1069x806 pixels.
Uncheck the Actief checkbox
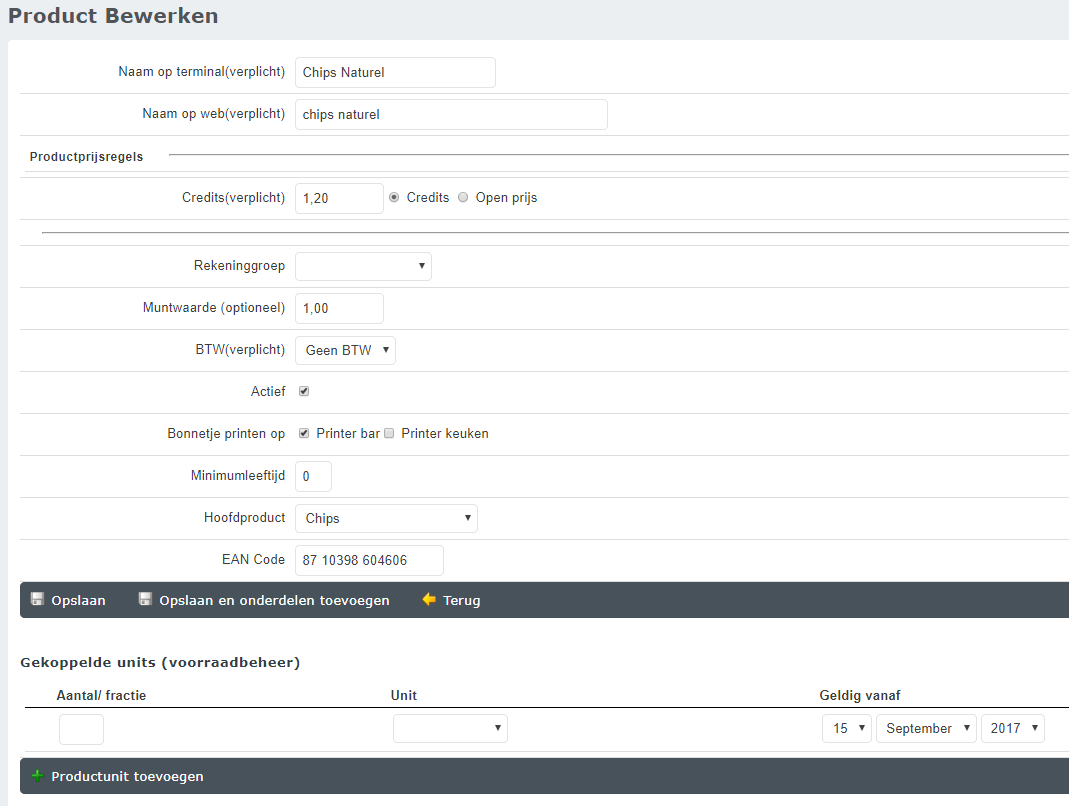pyautogui.click(x=304, y=392)
